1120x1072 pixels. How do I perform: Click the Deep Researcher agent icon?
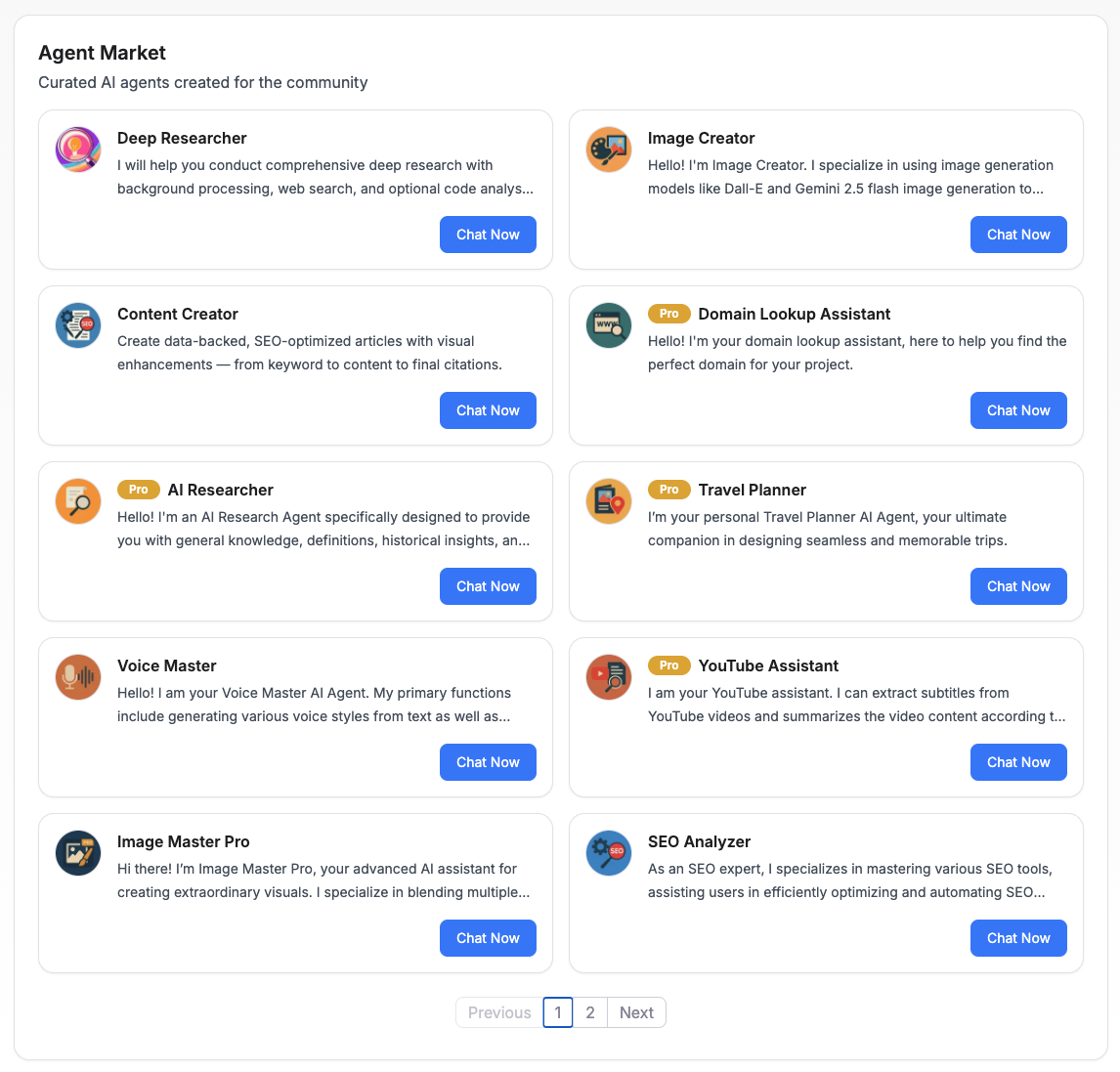tap(78, 150)
